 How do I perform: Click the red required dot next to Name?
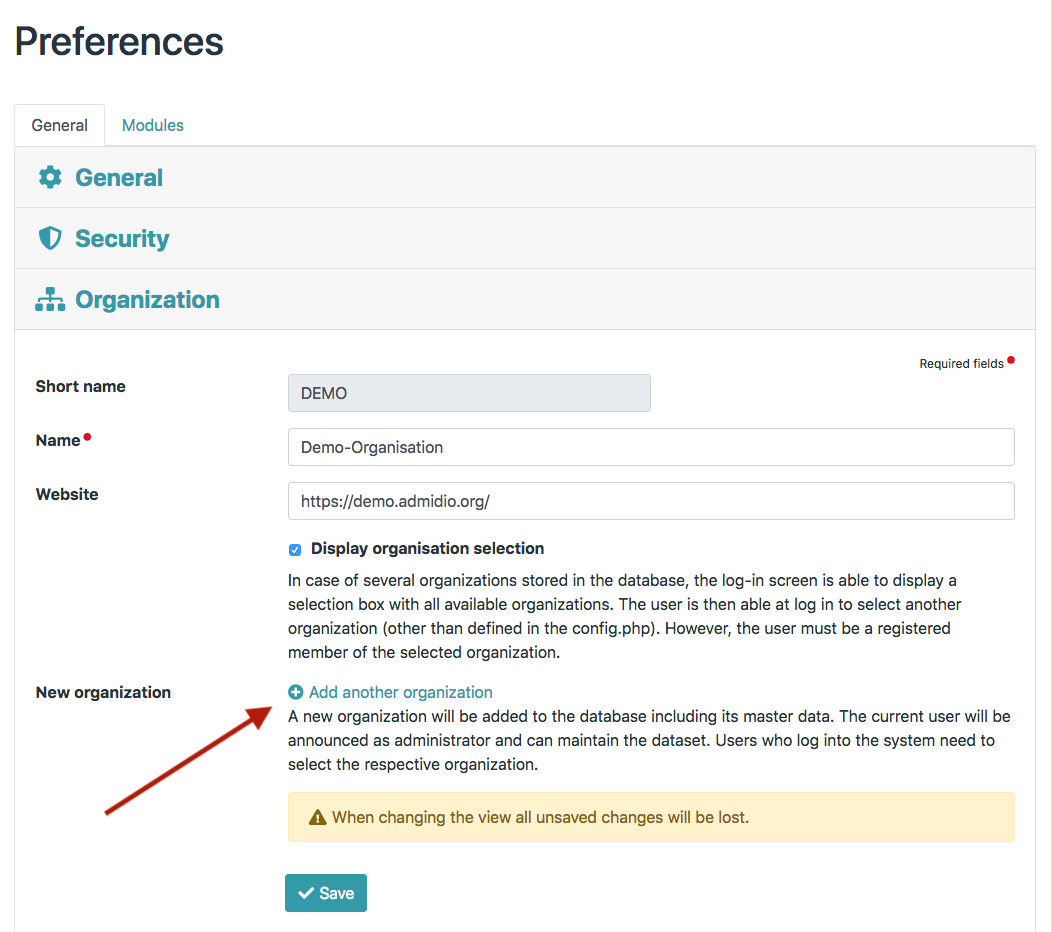88,437
